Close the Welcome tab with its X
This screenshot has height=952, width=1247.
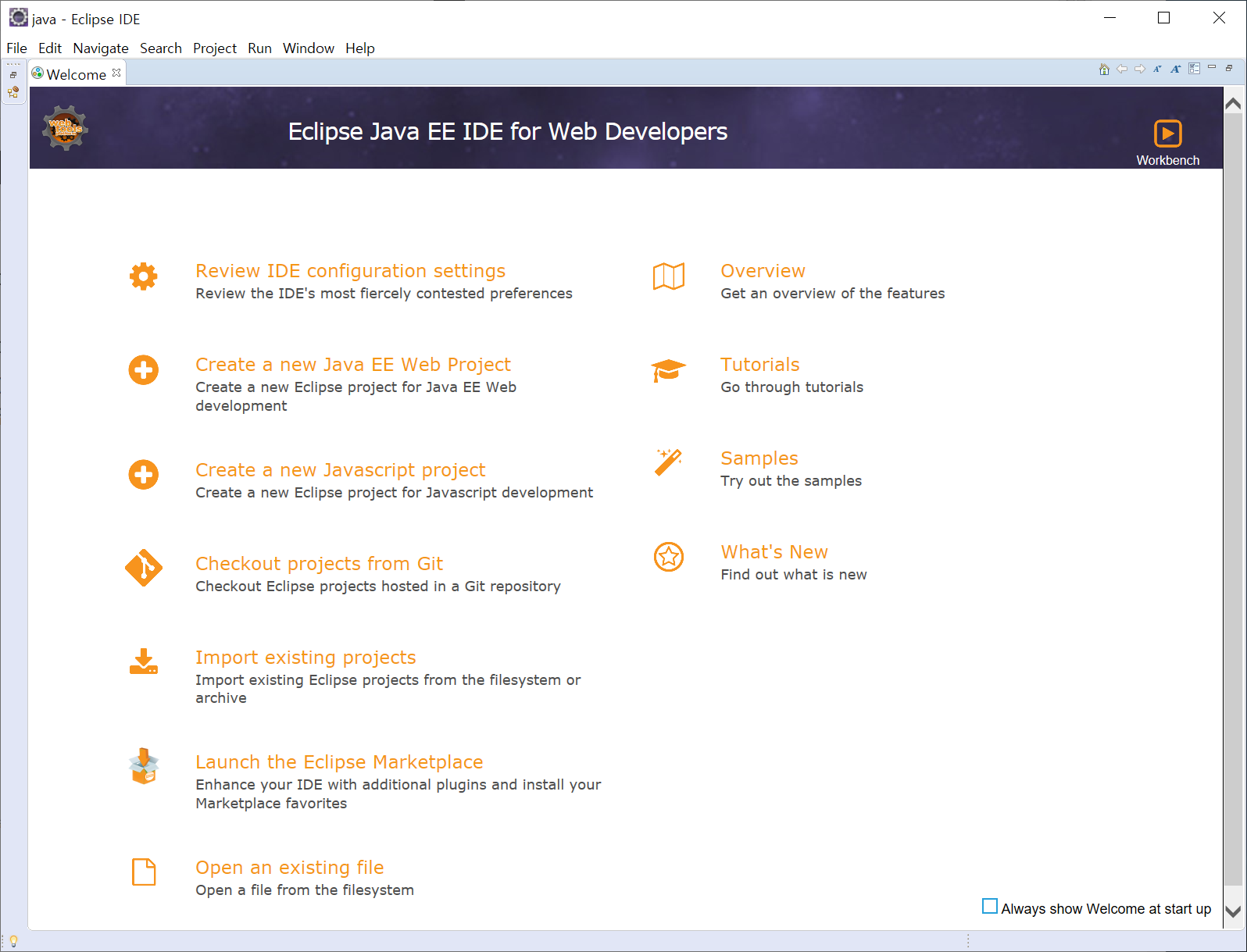click(x=116, y=73)
